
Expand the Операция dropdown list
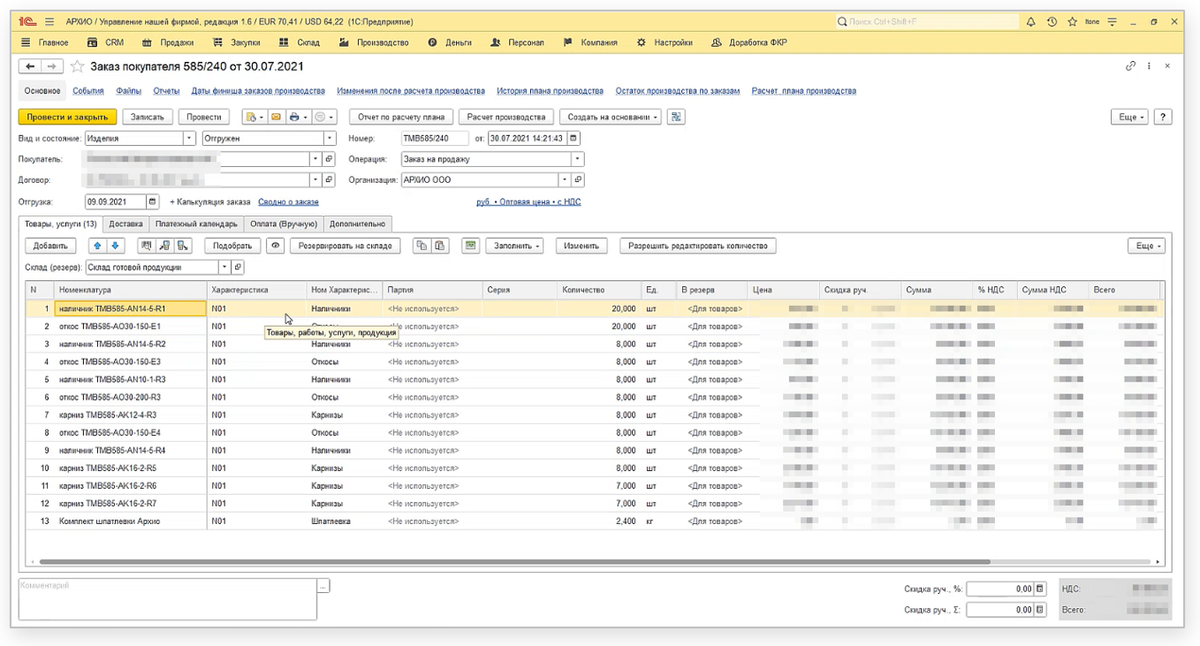pos(577,159)
